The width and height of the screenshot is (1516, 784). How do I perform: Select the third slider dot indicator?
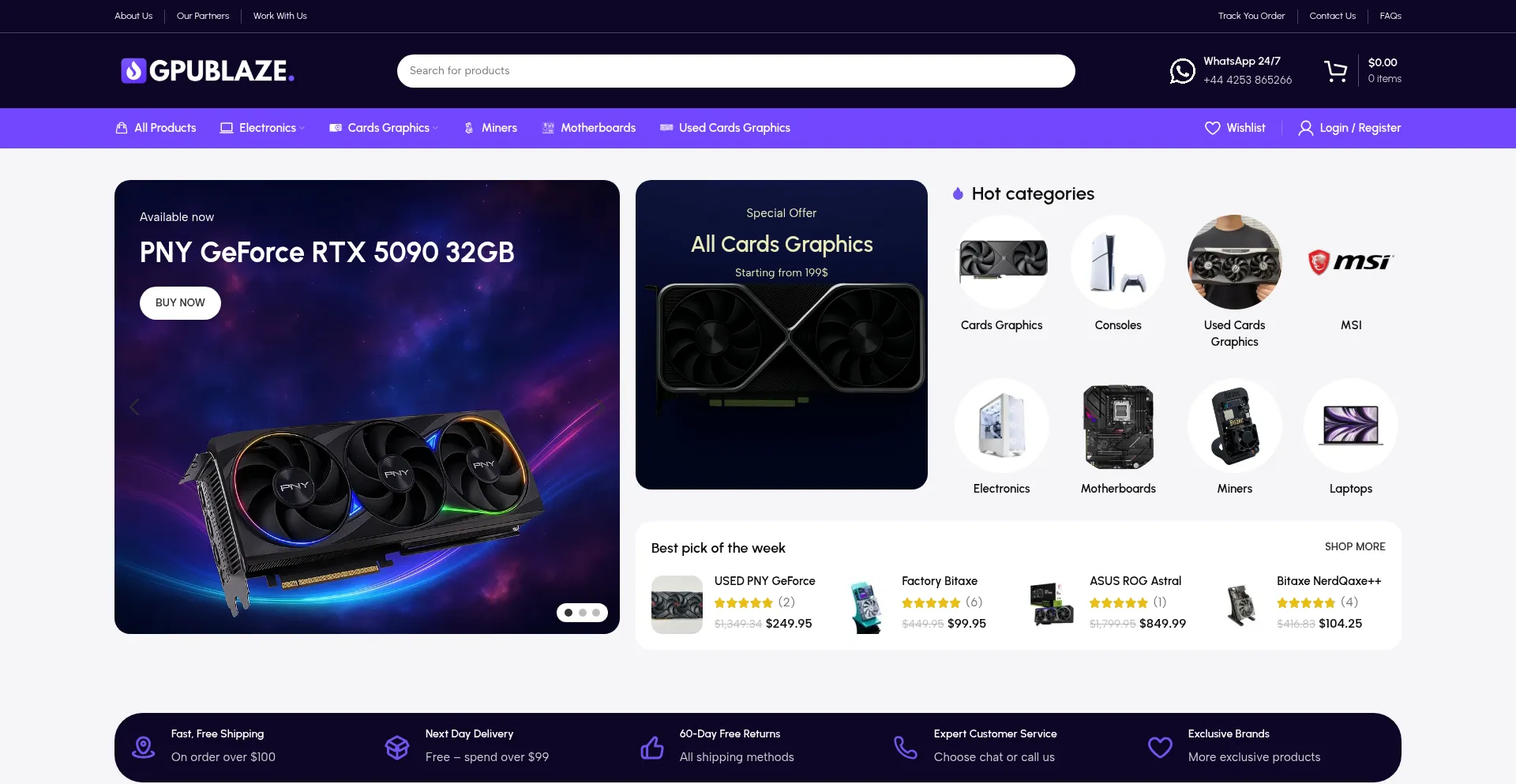coord(596,613)
